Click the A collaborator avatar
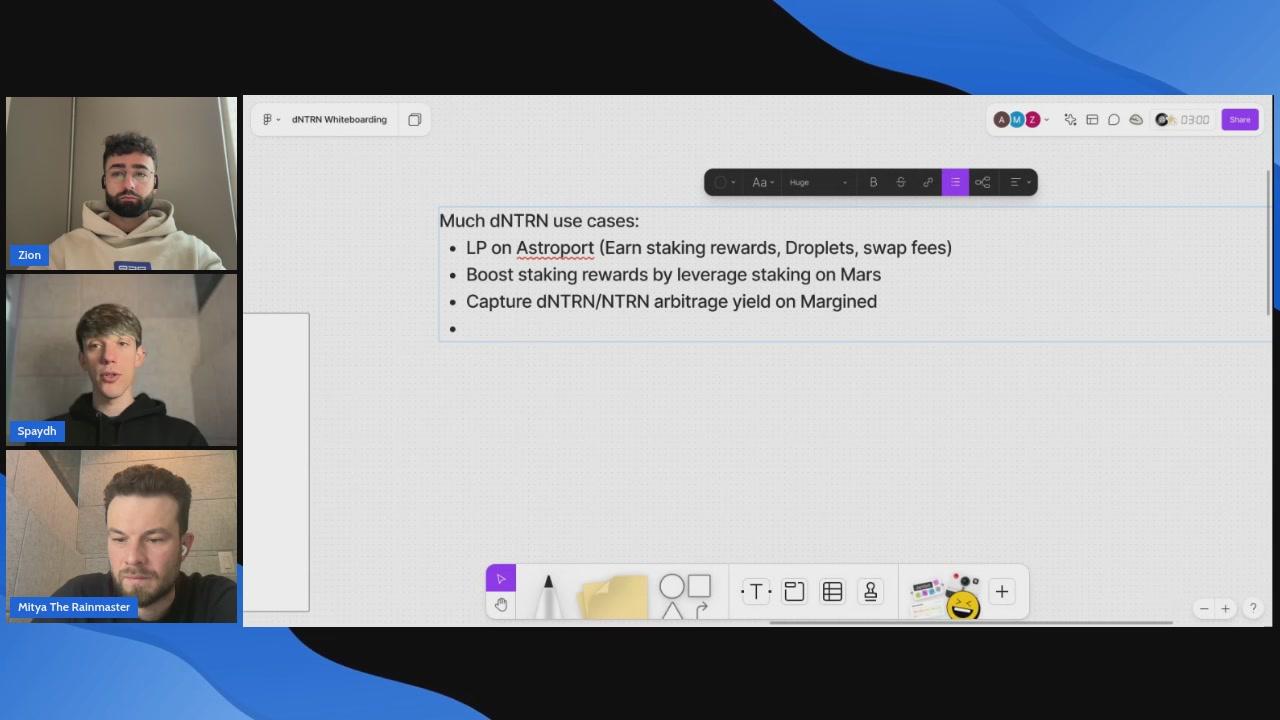1280x720 pixels. pyautogui.click(x=1001, y=119)
